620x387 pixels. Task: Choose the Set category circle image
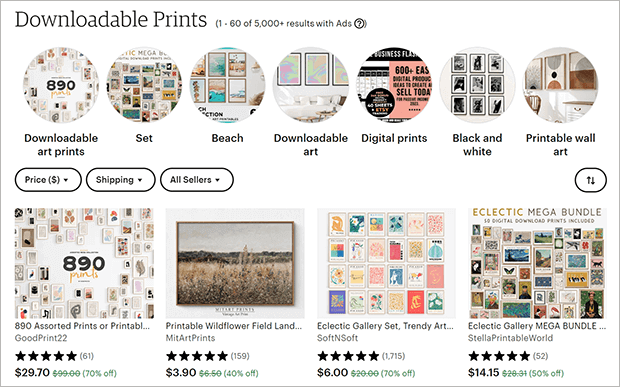coord(144,85)
